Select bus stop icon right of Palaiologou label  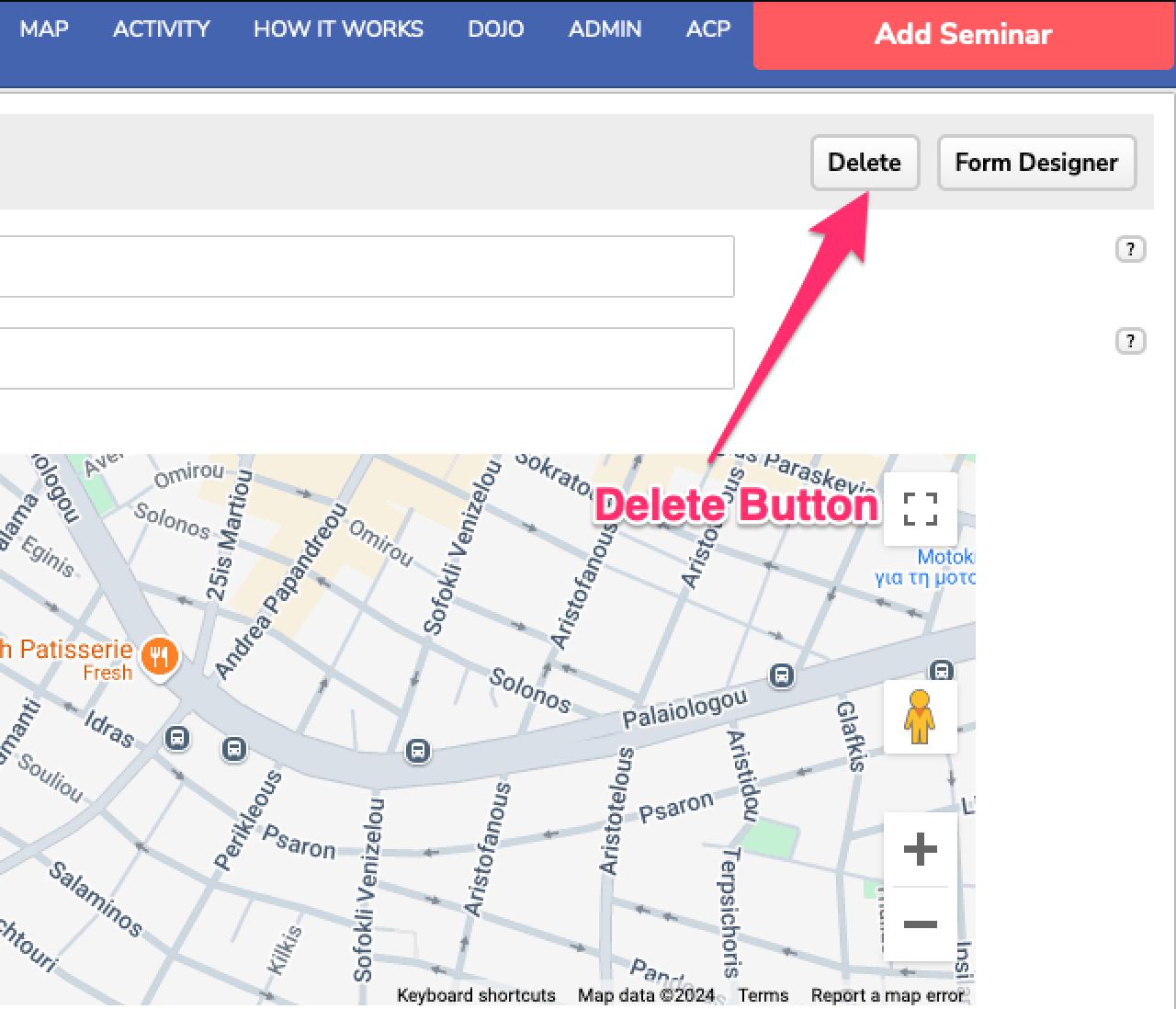point(782,675)
